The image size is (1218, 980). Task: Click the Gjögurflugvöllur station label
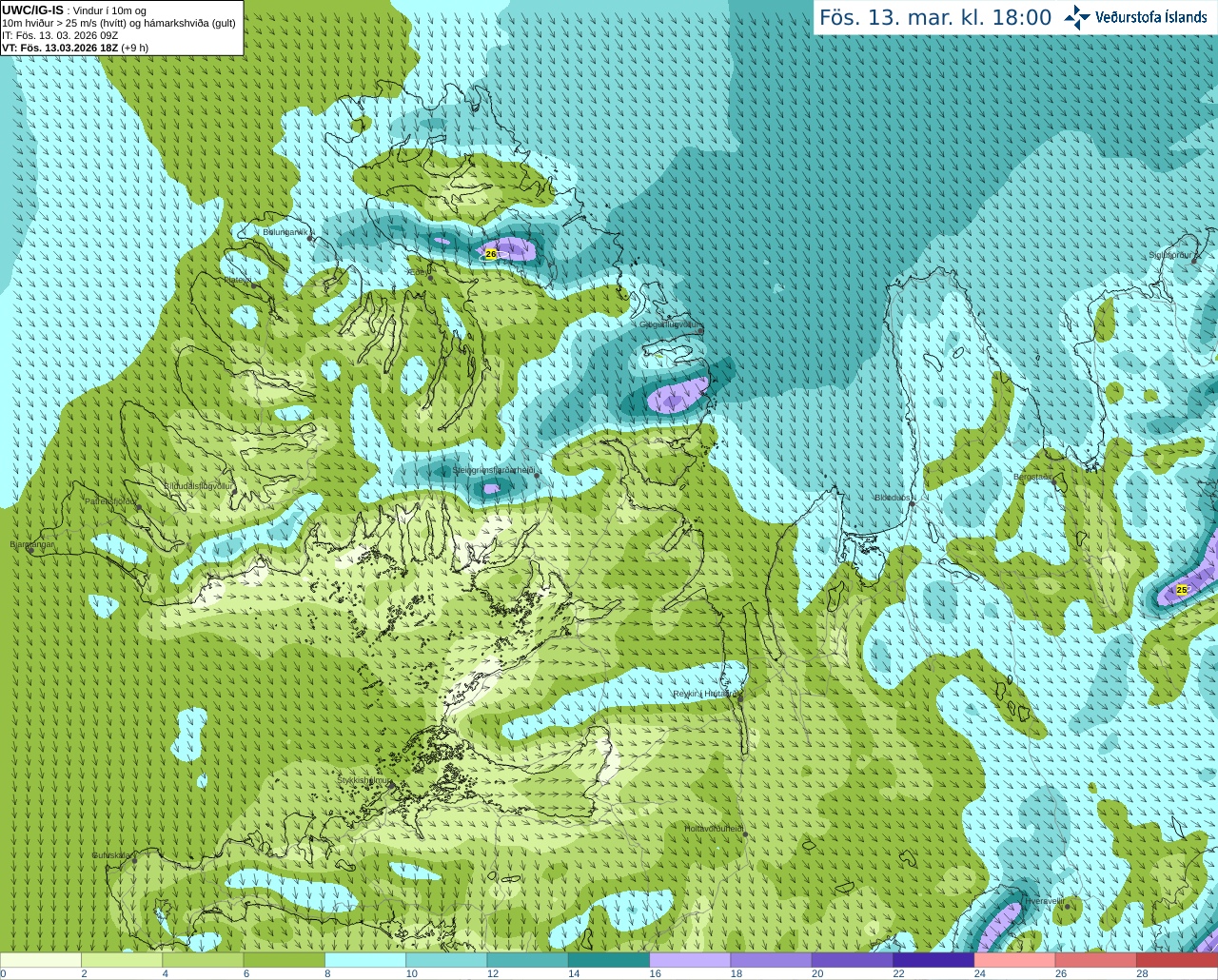click(670, 323)
